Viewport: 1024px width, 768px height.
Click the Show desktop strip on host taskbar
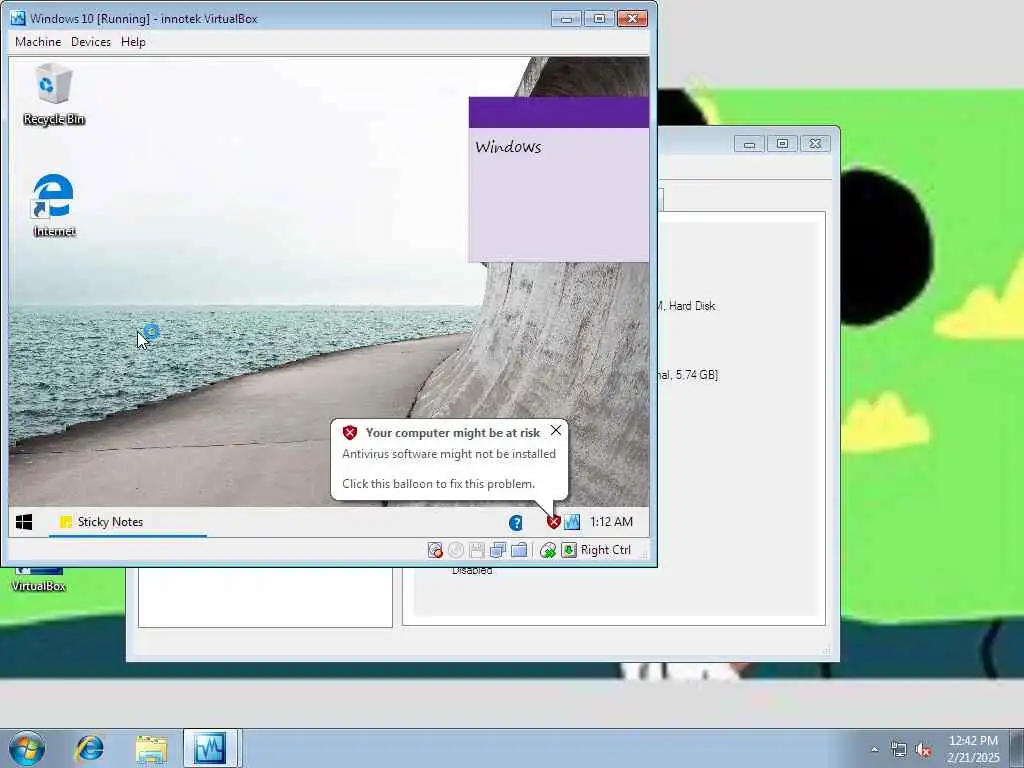tap(1017, 748)
